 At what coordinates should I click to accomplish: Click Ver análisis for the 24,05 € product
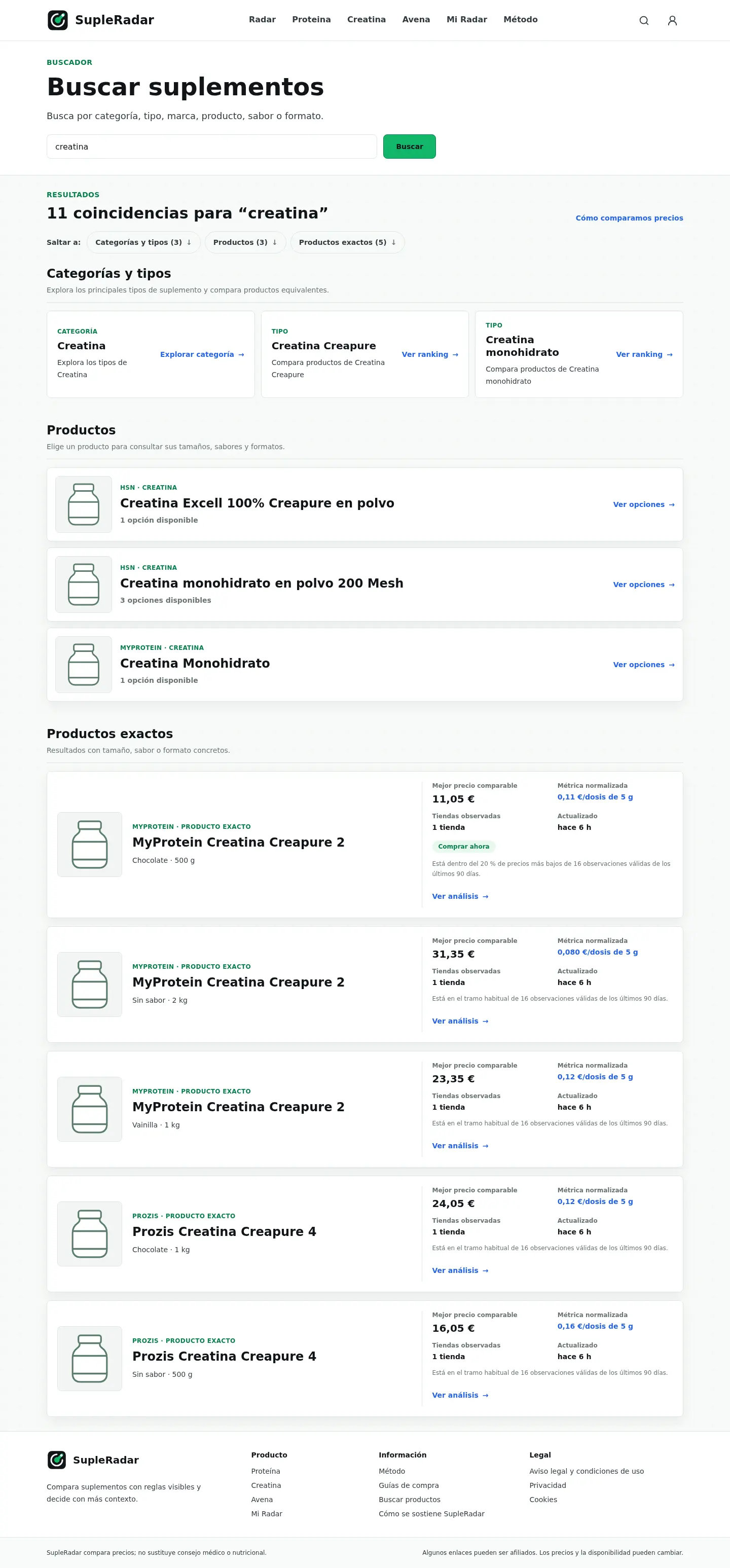[x=460, y=1270]
